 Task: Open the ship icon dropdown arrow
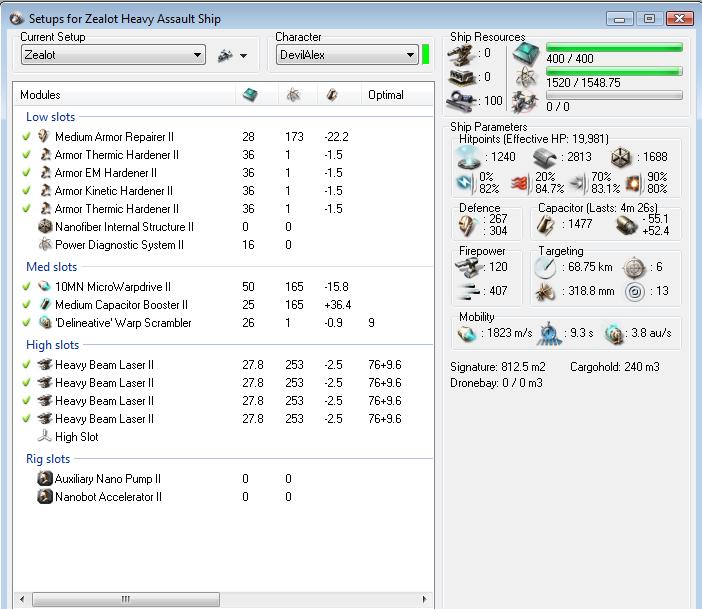click(x=244, y=56)
